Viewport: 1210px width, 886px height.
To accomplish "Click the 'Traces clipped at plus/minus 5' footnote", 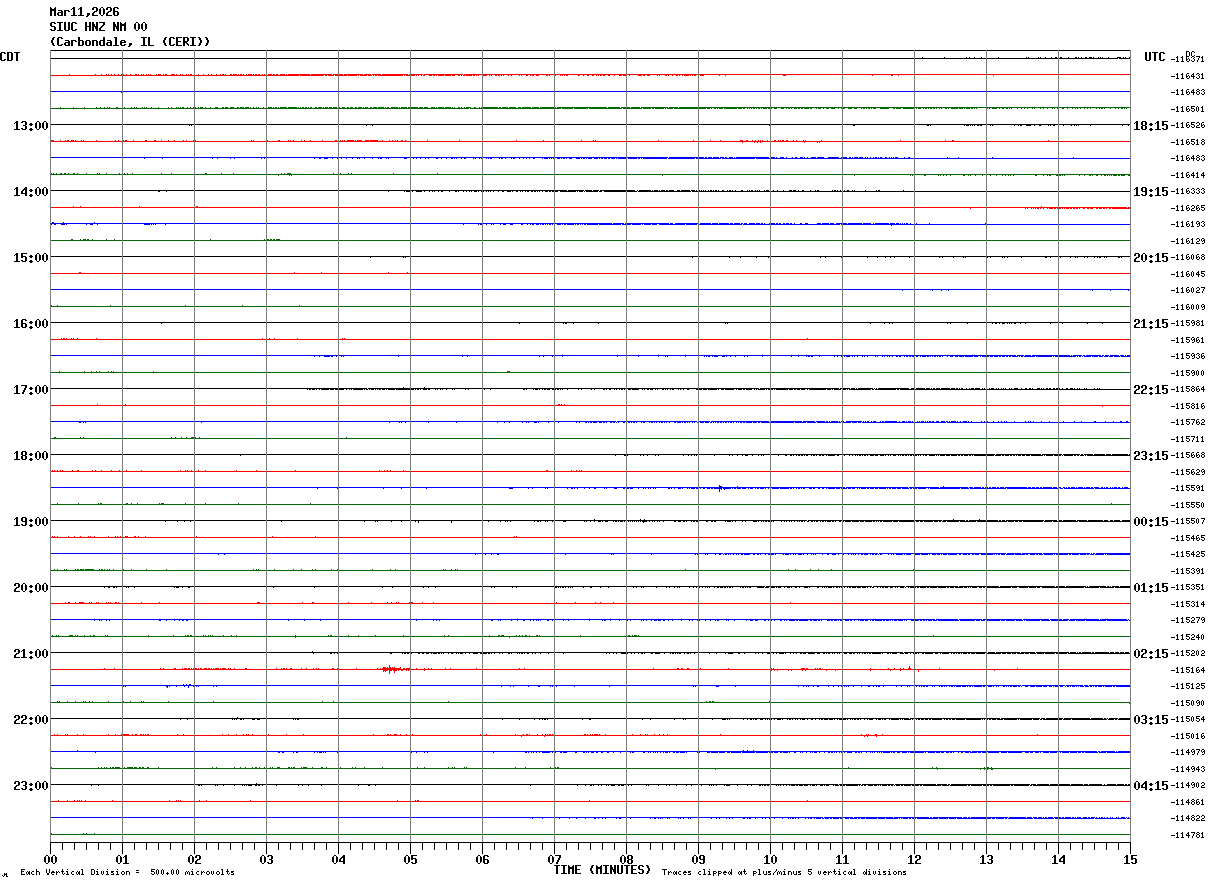I will coord(784,872).
